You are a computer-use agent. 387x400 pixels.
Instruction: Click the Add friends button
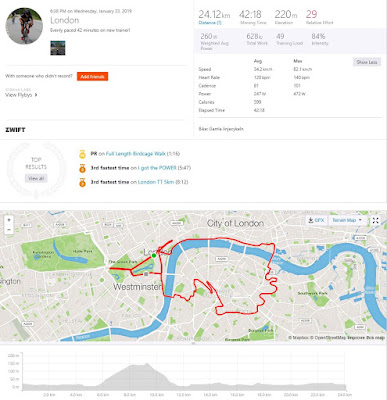92,76
